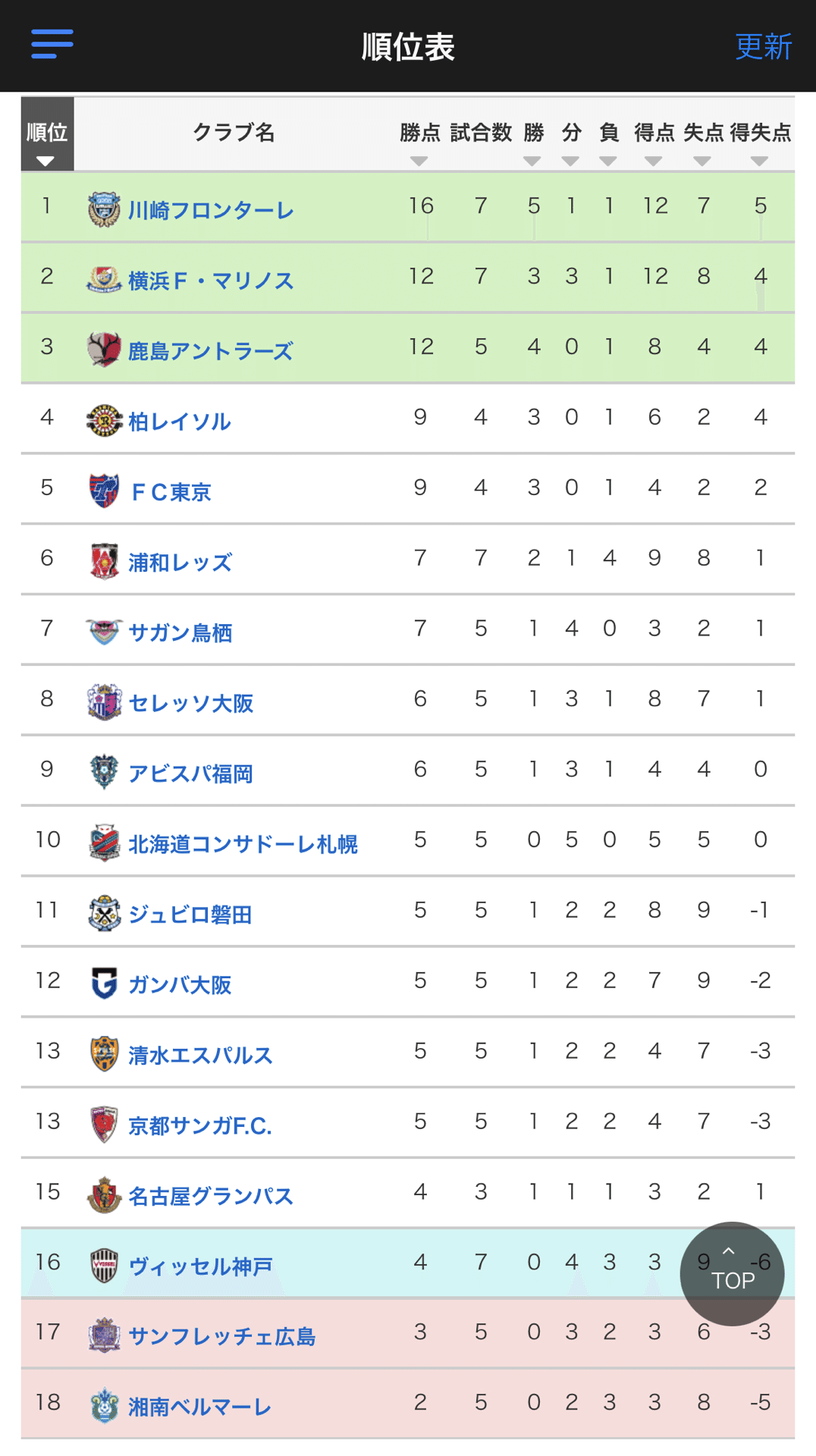The width and height of the screenshot is (816, 1456).
Task: Sort table by 得失点 column arrow
Action: tap(759, 161)
